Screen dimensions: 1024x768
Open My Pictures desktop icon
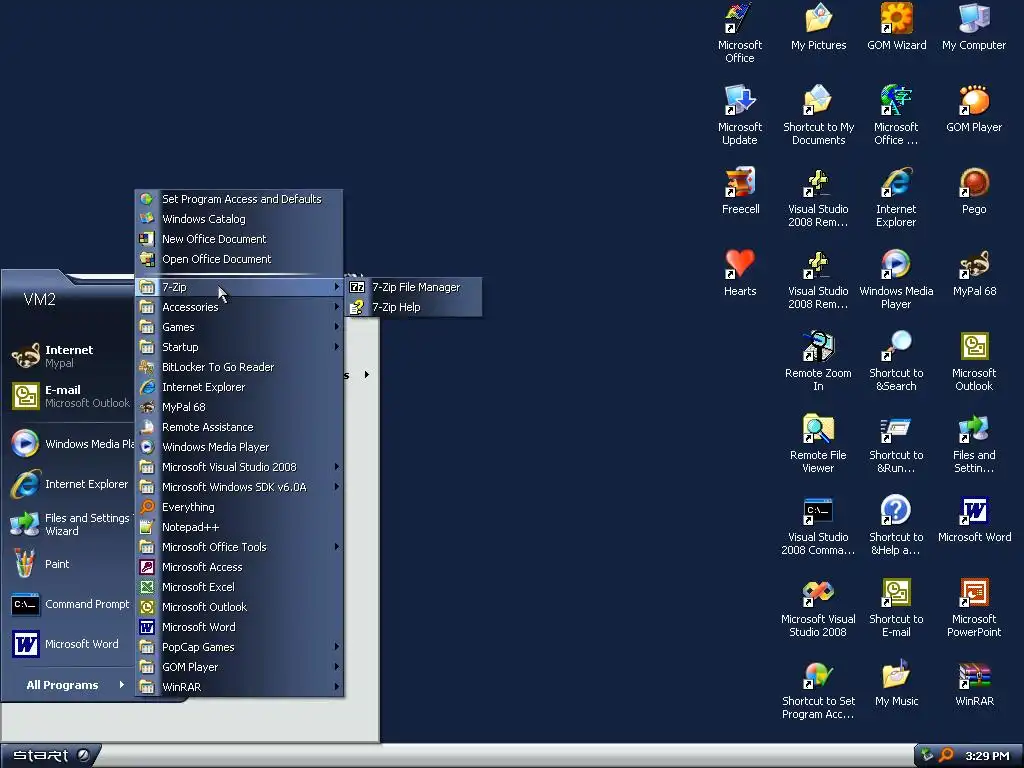pos(818,27)
